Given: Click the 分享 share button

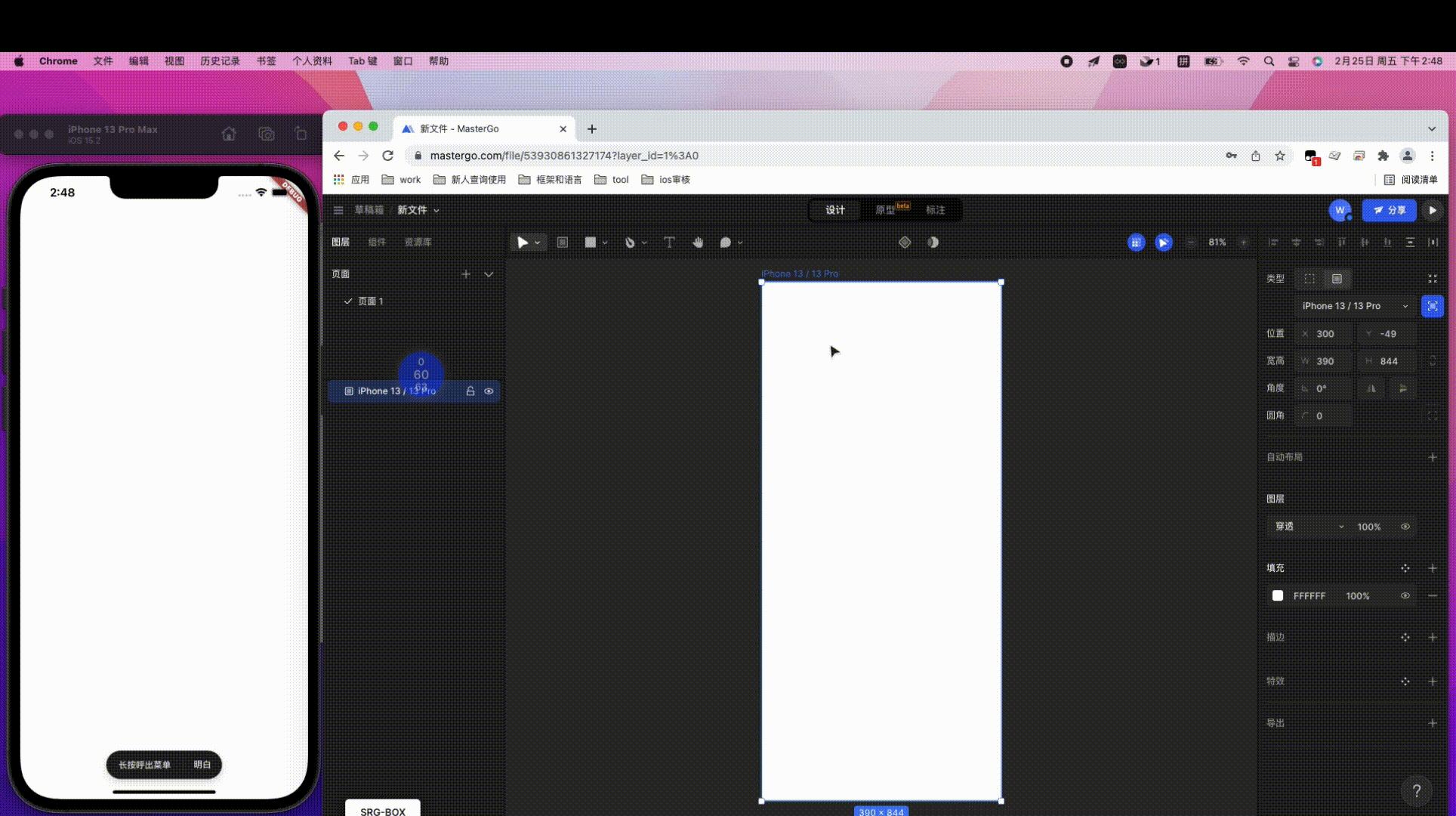Looking at the screenshot, I should pos(1389,211).
